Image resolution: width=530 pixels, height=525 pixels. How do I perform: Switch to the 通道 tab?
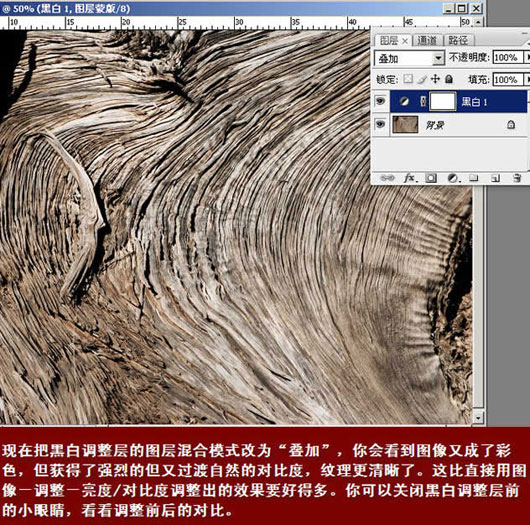[427, 41]
